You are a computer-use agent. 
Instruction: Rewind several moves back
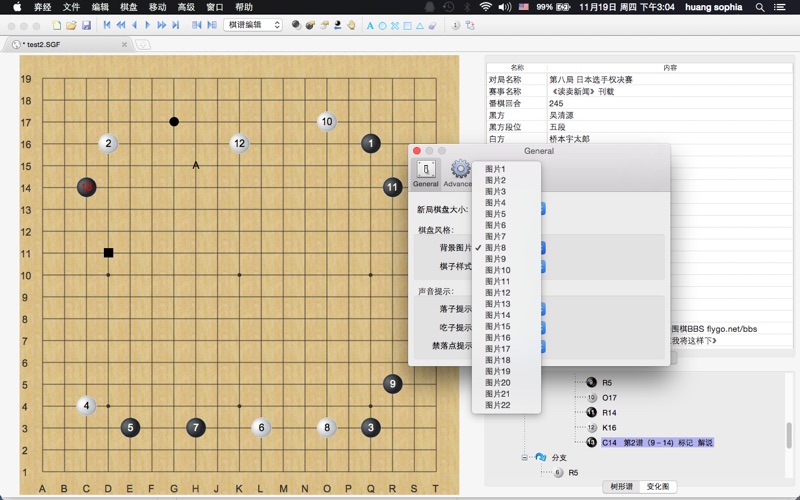[121, 25]
